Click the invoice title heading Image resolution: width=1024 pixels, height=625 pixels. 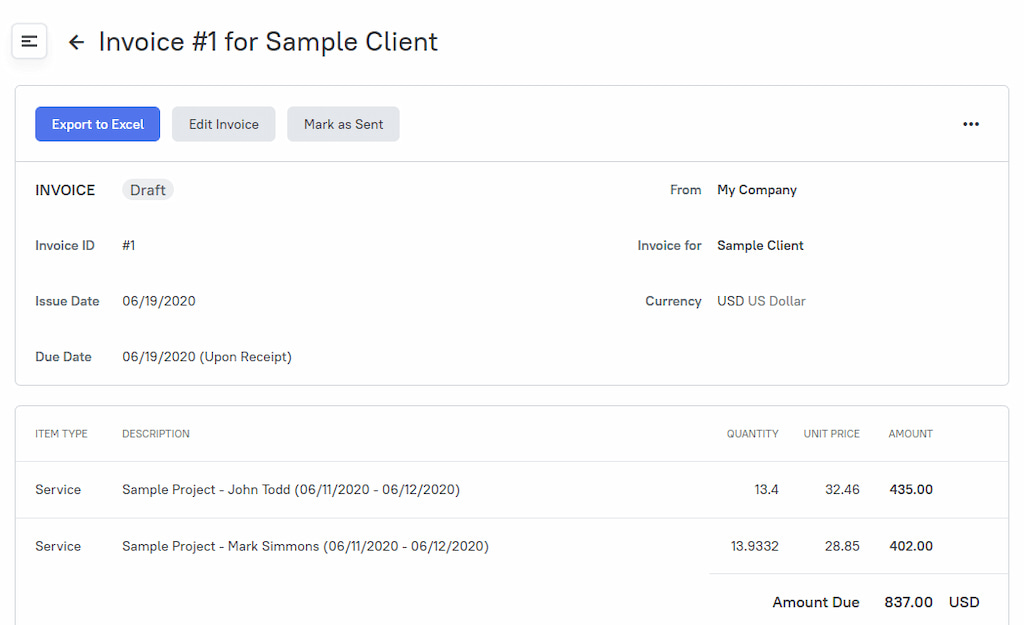point(266,42)
